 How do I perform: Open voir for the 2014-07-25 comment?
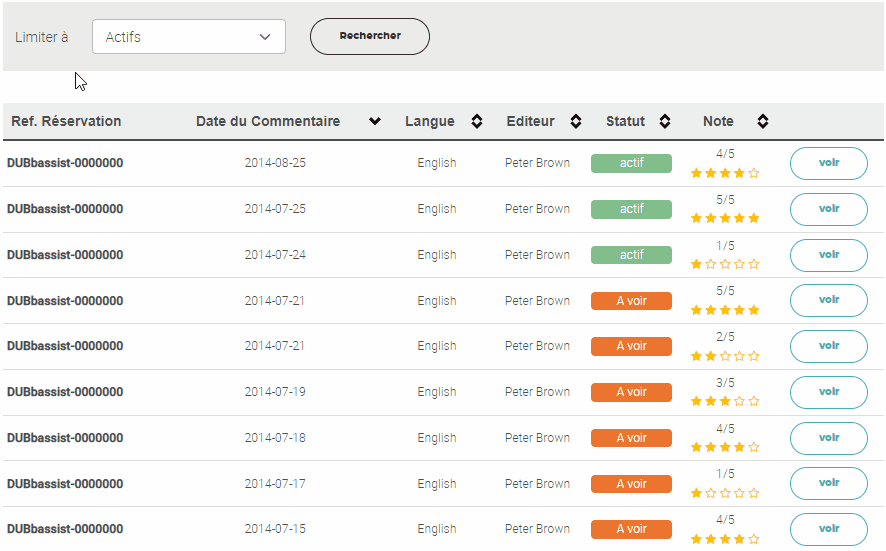(x=828, y=209)
